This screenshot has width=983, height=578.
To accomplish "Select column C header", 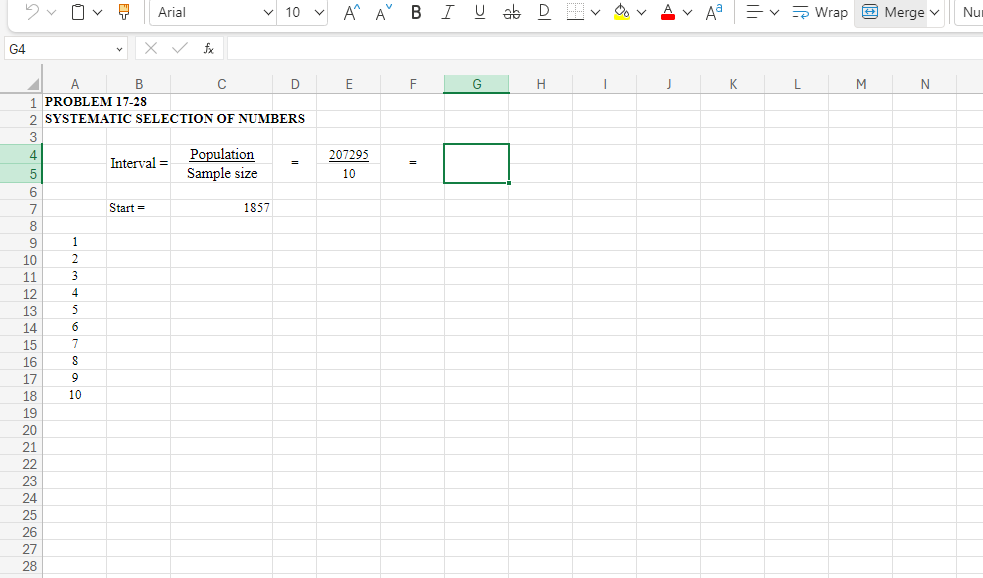I will tap(221, 84).
